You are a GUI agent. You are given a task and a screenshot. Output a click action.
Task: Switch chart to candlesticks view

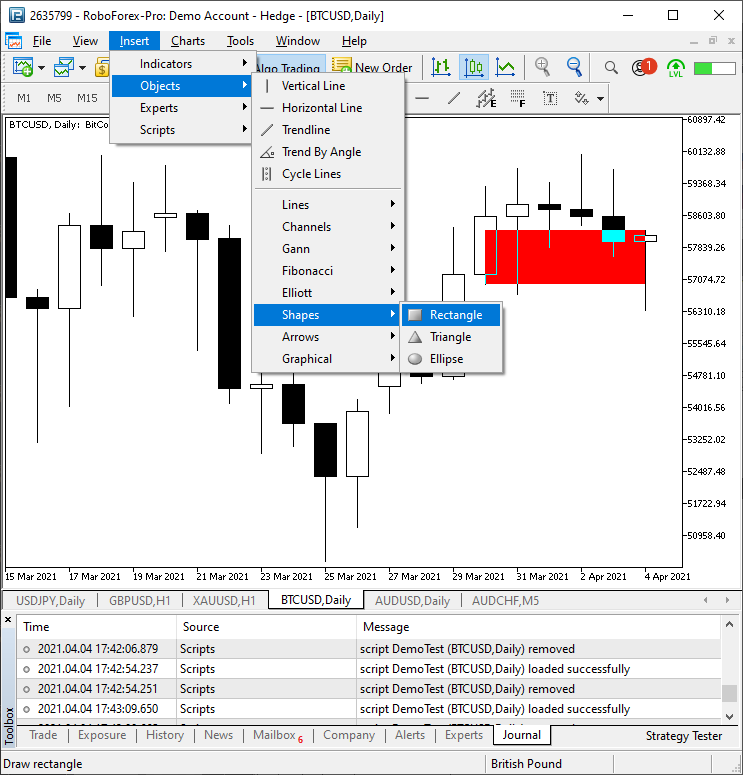pos(474,67)
